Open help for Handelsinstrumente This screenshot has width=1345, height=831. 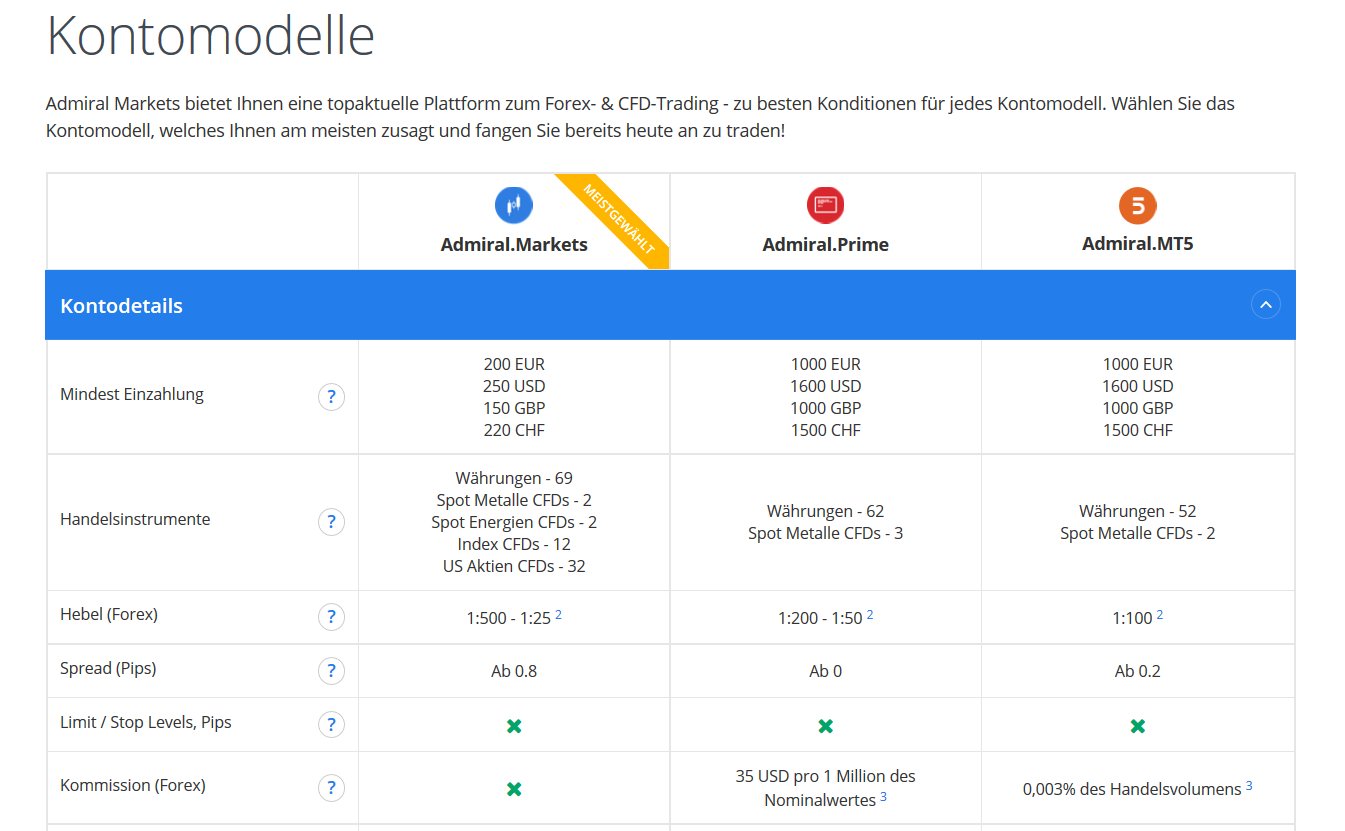(331, 522)
